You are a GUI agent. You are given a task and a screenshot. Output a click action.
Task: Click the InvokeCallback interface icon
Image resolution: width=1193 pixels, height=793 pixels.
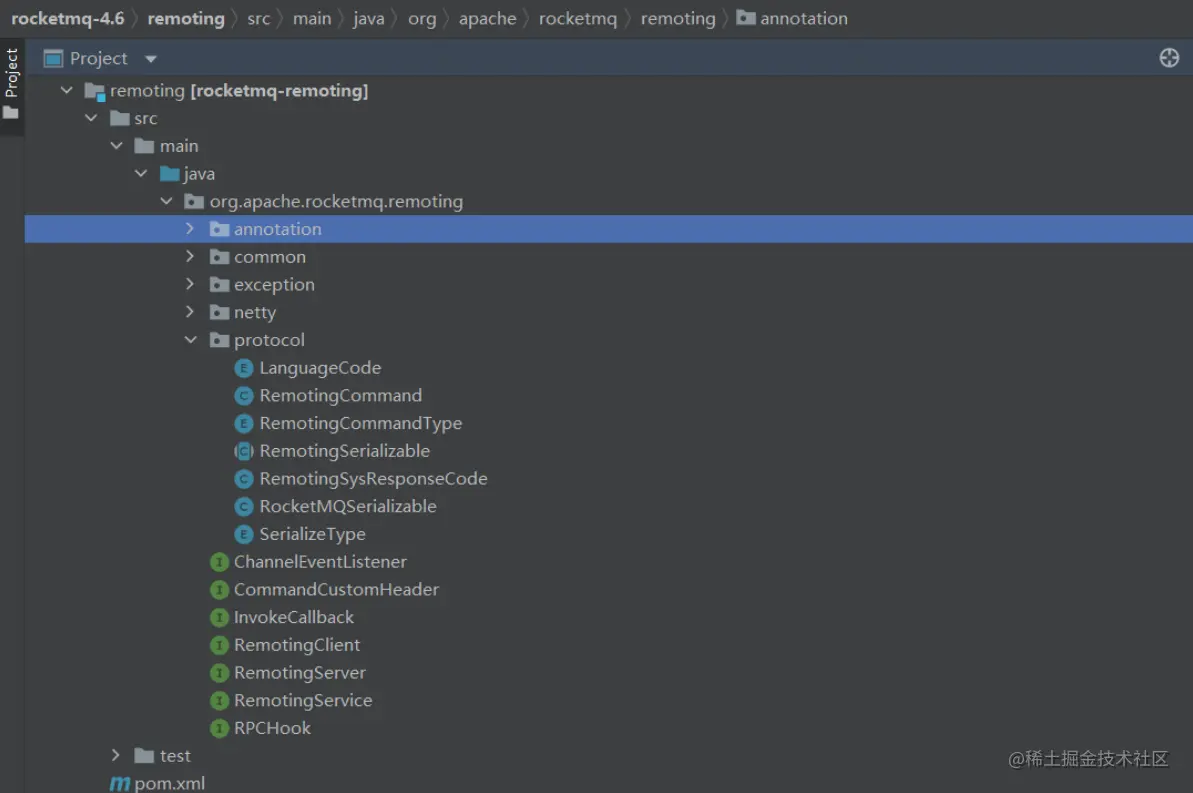click(219, 617)
